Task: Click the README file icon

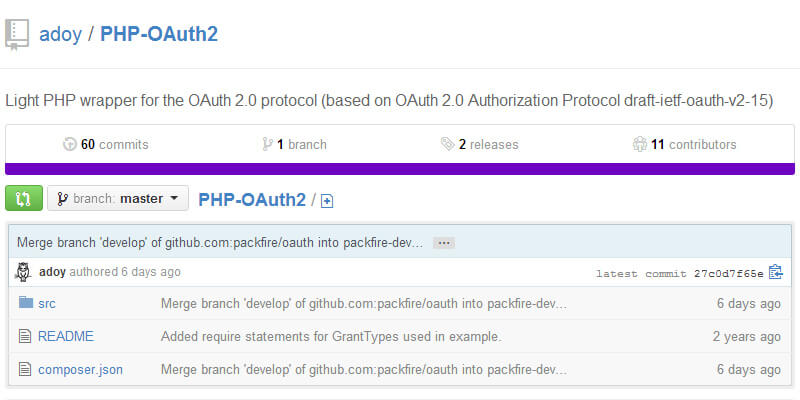Action: [25, 336]
